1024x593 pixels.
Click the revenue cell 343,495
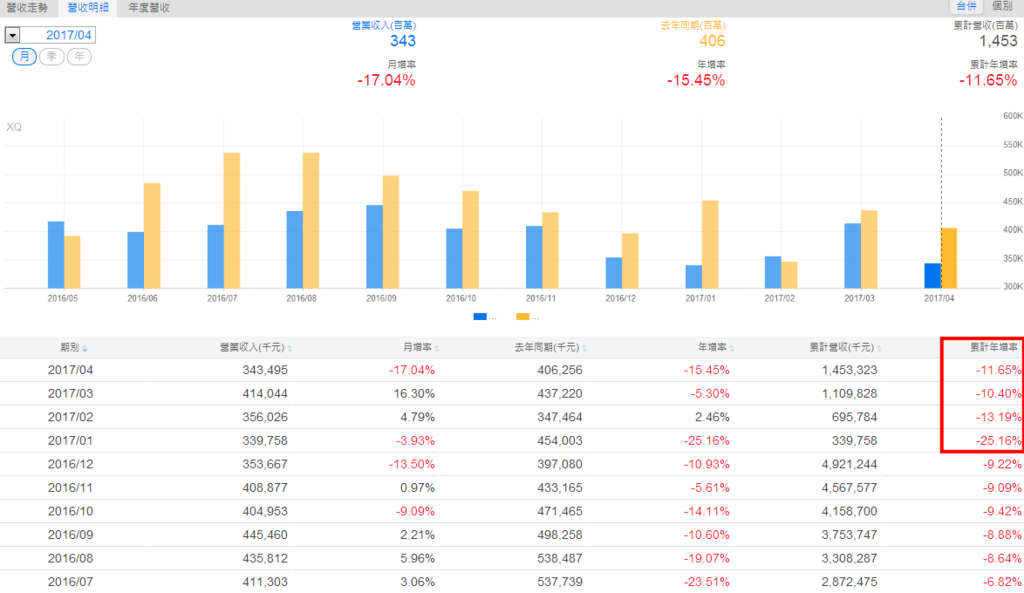pos(265,370)
